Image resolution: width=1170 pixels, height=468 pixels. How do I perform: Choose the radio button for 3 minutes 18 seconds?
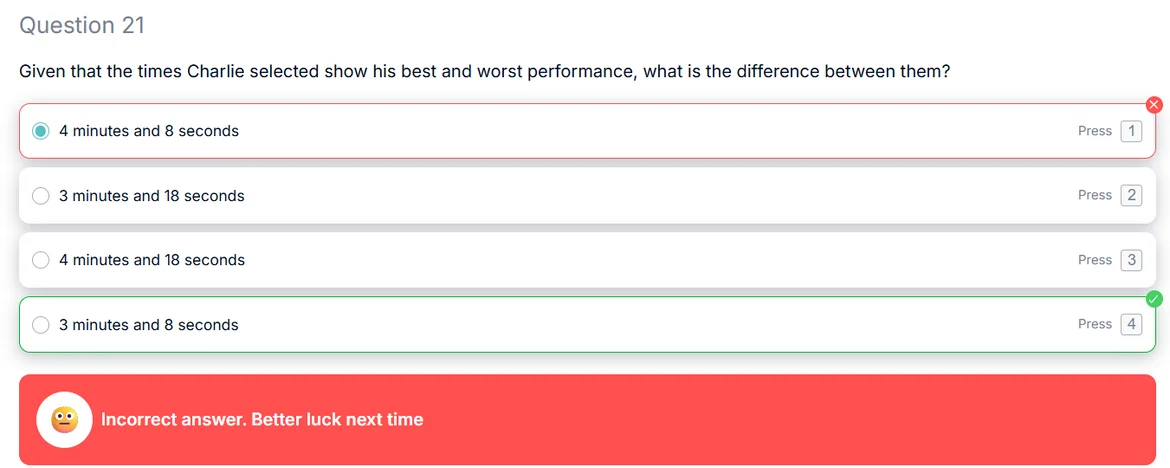(41, 196)
